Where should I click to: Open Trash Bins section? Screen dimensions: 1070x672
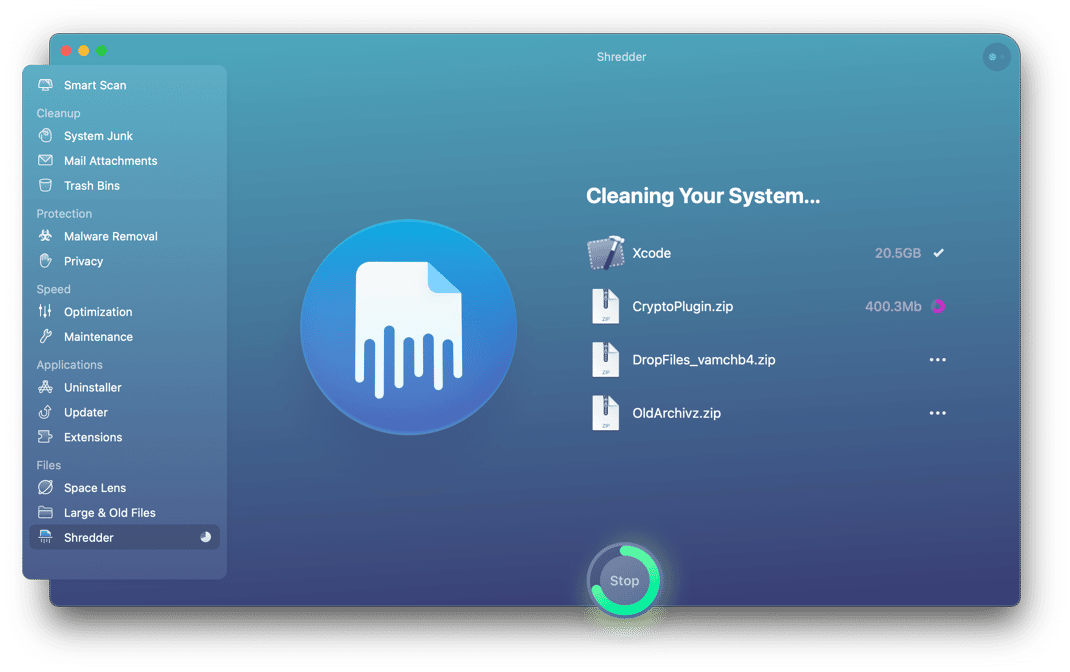pyautogui.click(x=125, y=186)
